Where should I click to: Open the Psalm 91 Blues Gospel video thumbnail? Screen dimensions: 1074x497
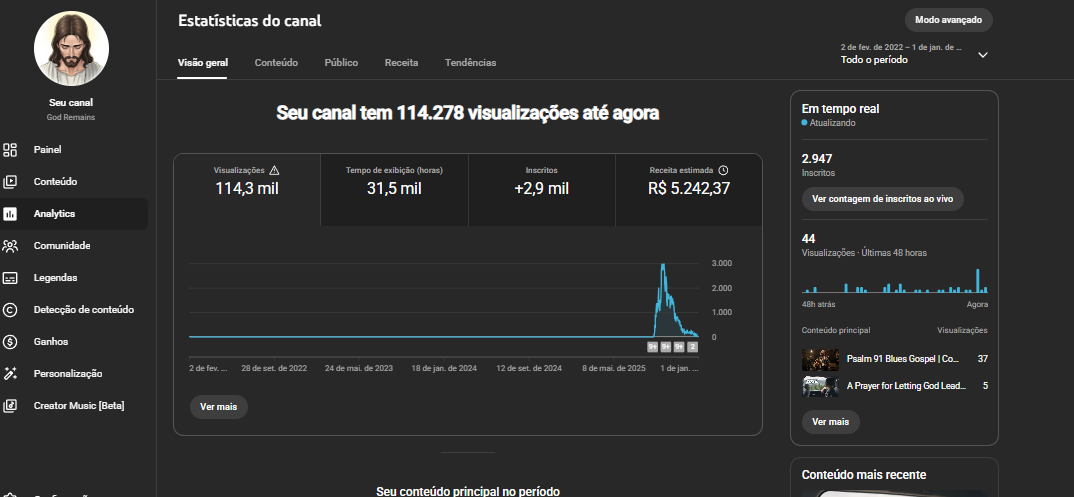(x=820, y=359)
